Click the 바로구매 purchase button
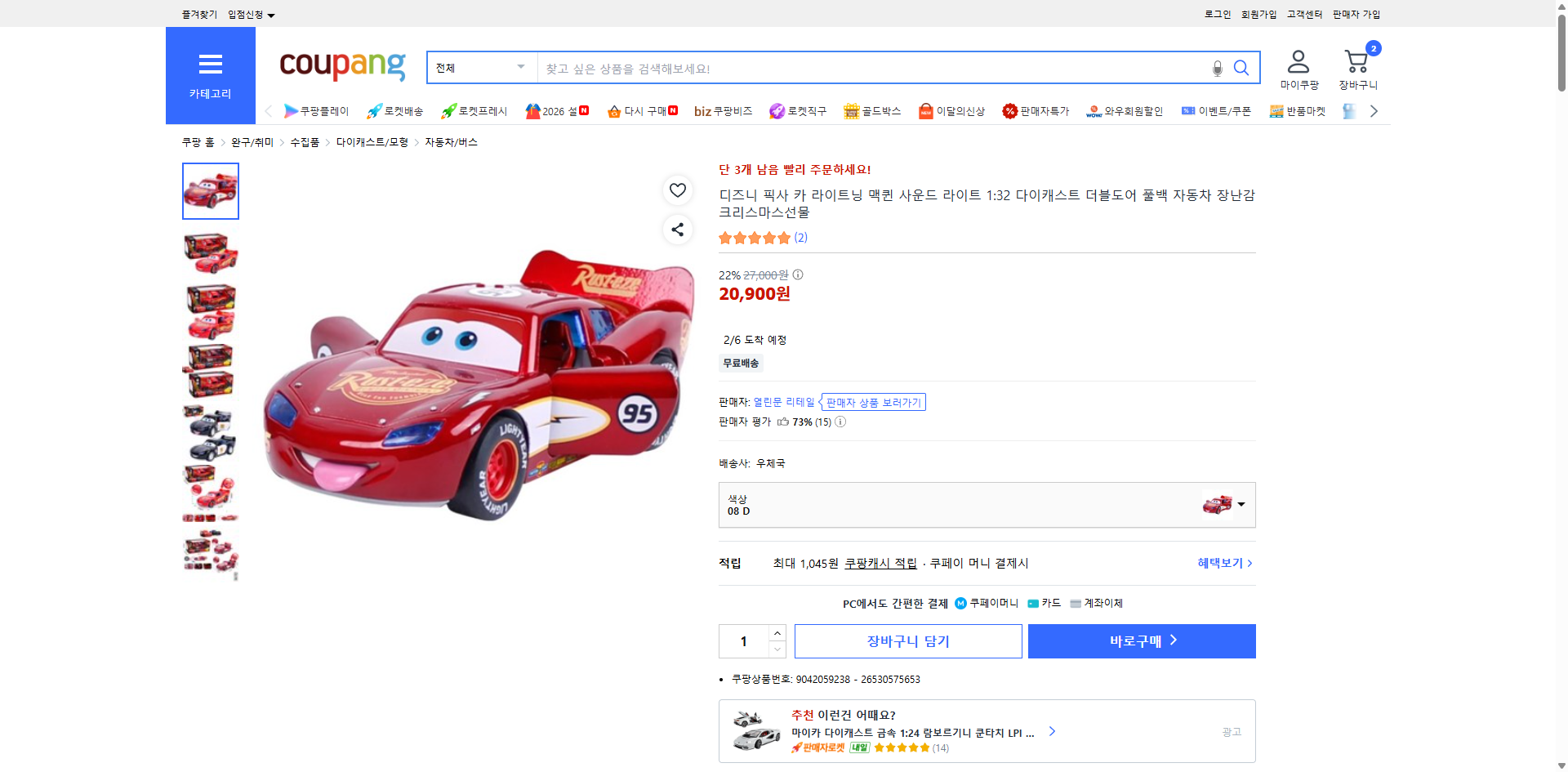This screenshot has width=1568, height=772. point(1141,641)
